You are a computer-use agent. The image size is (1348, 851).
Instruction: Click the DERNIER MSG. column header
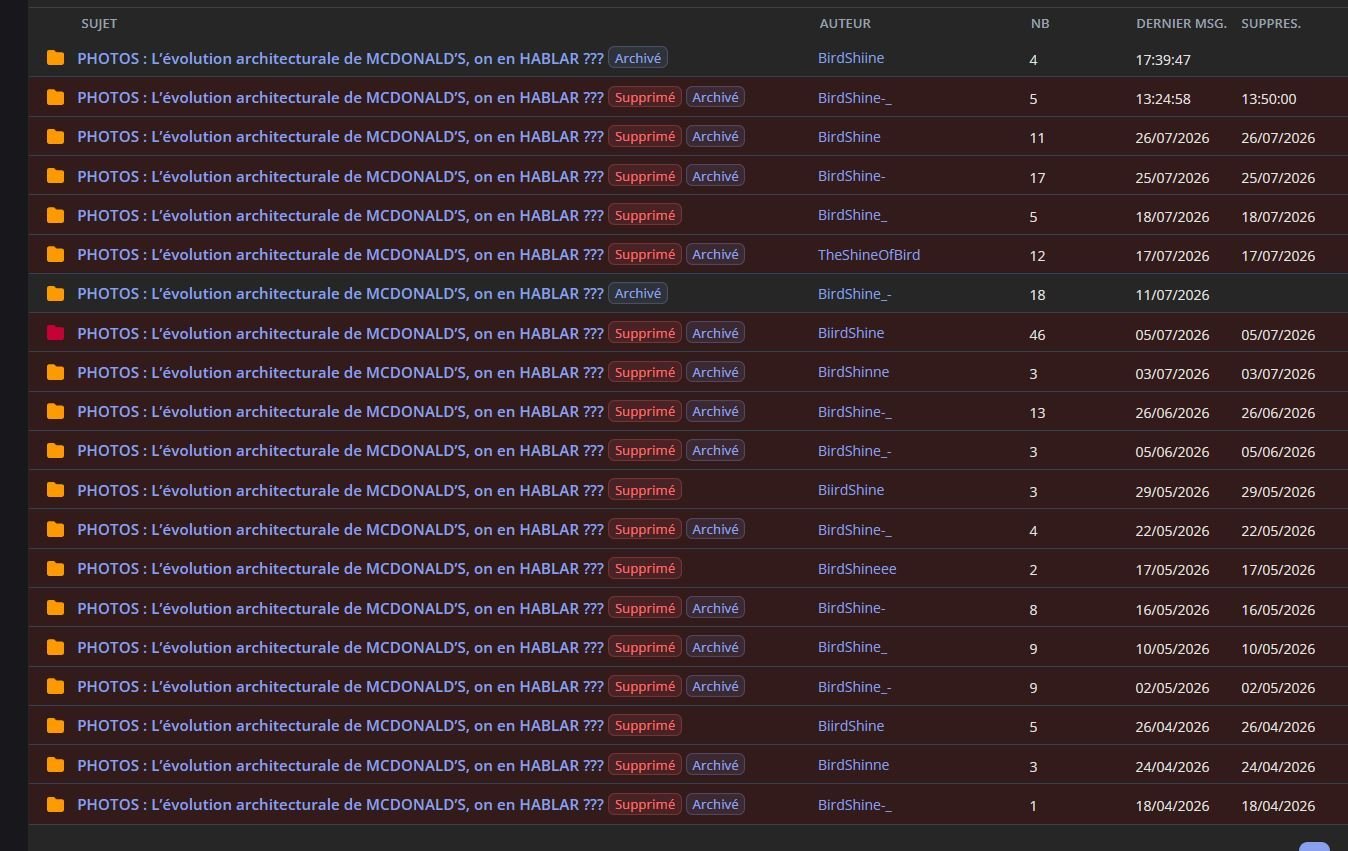pyautogui.click(x=1181, y=23)
